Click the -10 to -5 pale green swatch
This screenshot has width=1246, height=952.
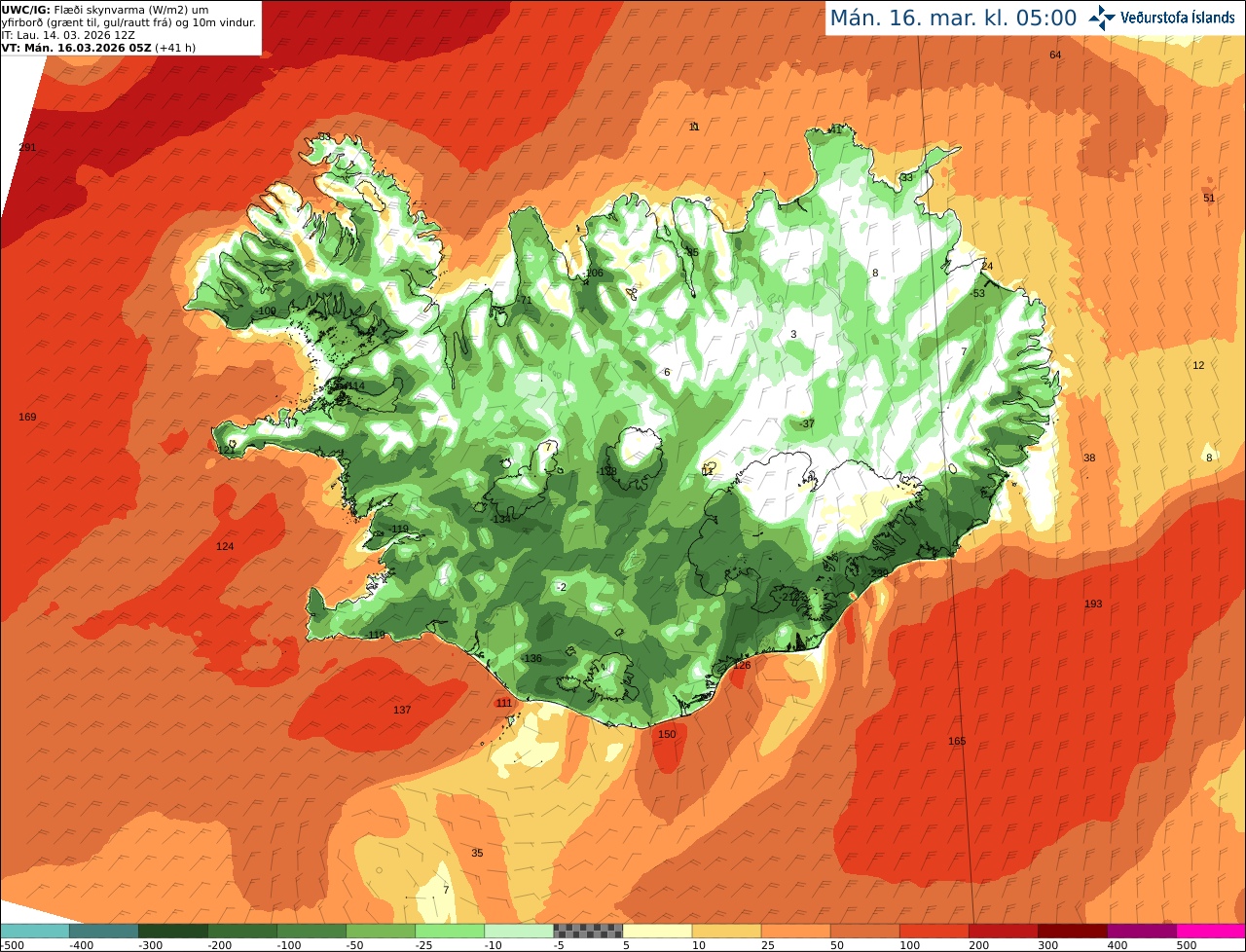point(518,931)
